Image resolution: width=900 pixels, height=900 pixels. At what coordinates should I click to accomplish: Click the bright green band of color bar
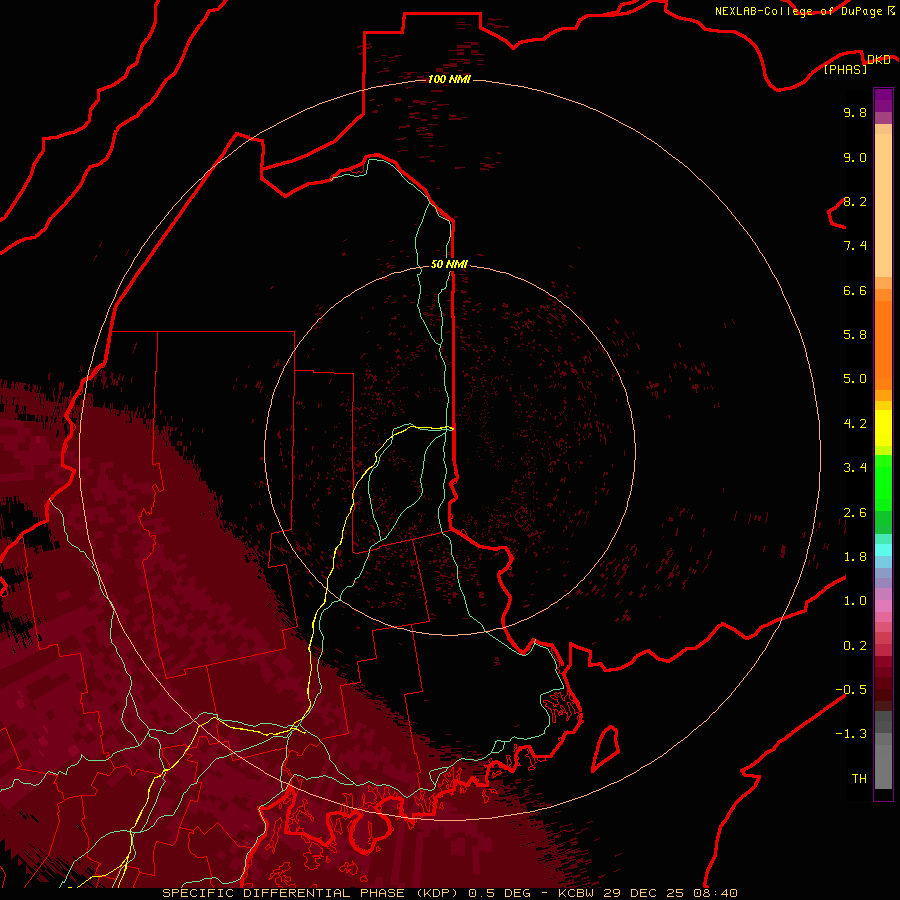tap(883, 483)
